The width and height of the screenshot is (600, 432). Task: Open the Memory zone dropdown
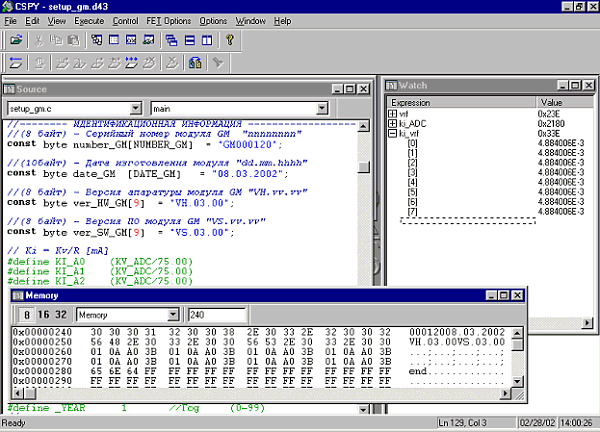pos(173,315)
